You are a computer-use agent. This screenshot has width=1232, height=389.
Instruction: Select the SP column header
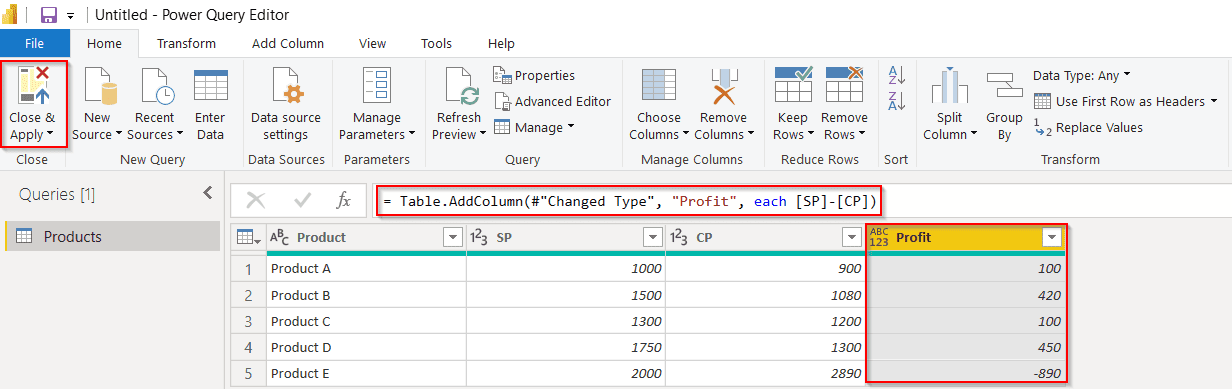click(566, 237)
